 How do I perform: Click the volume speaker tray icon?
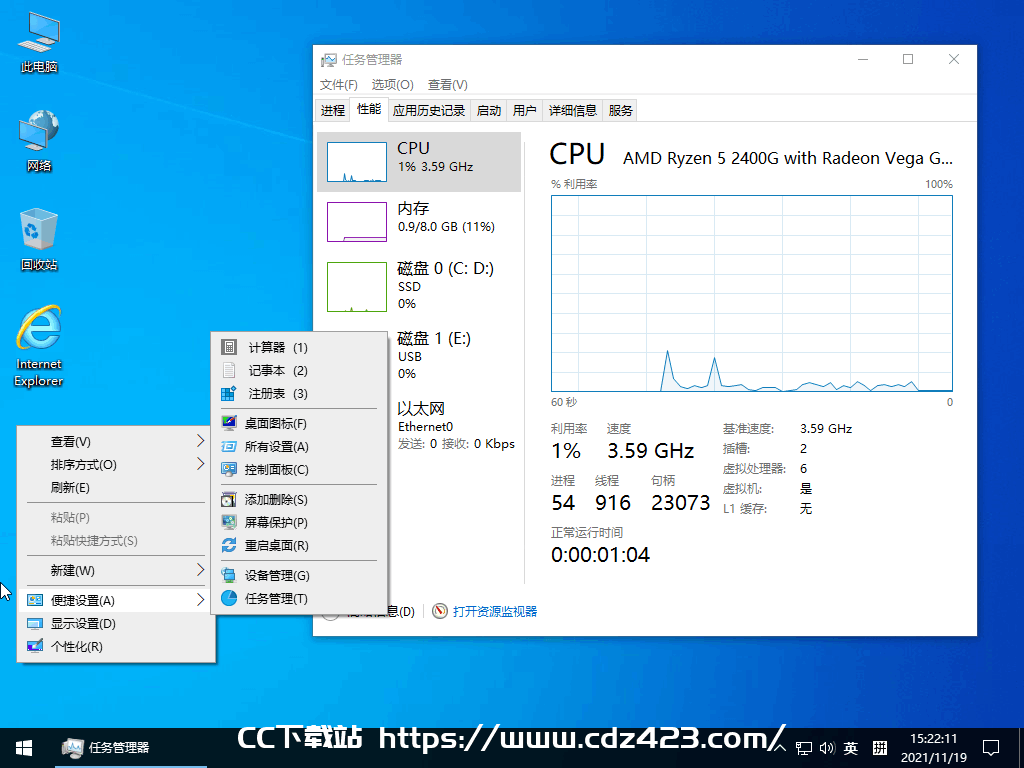pyautogui.click(x=827, y=748)
